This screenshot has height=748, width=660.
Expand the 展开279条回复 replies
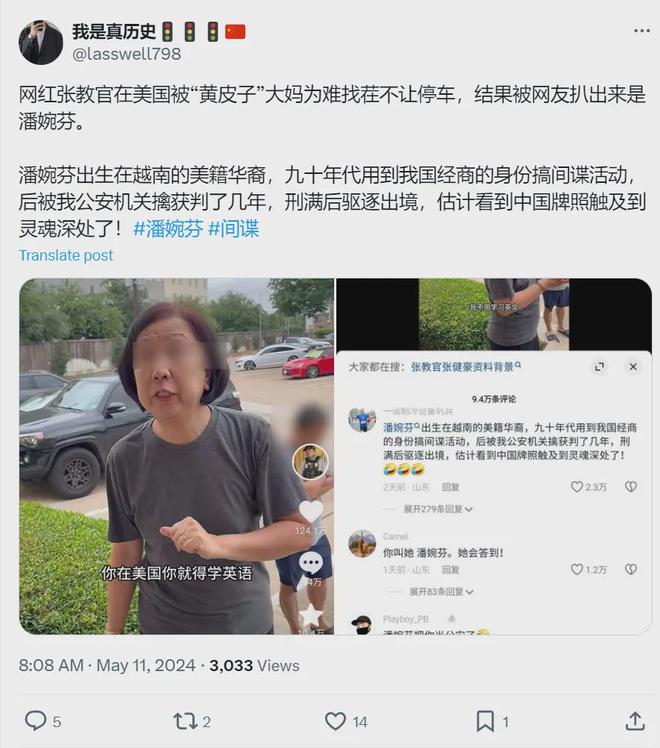click(x=438, y=509)
